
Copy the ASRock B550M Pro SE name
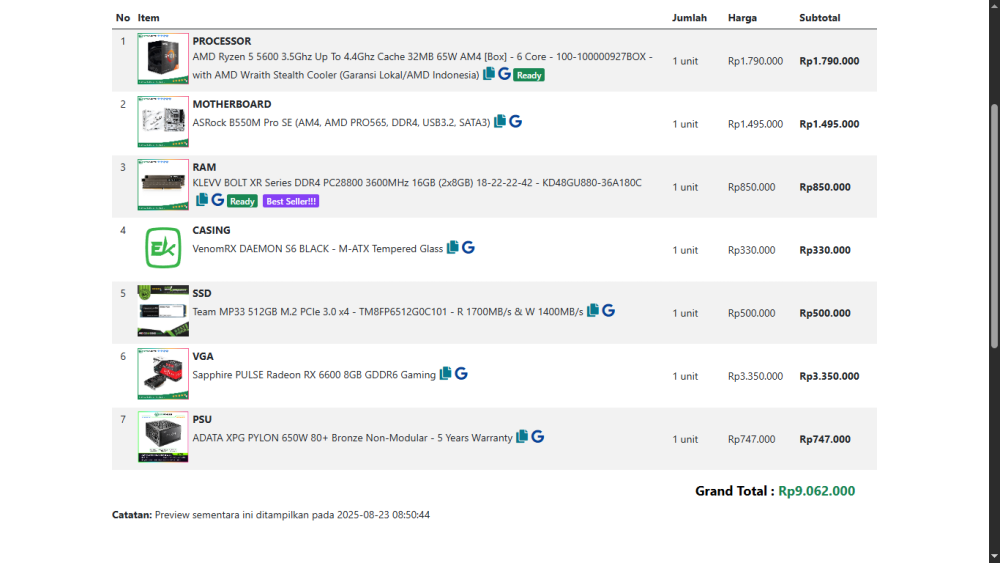click(500, 121)
